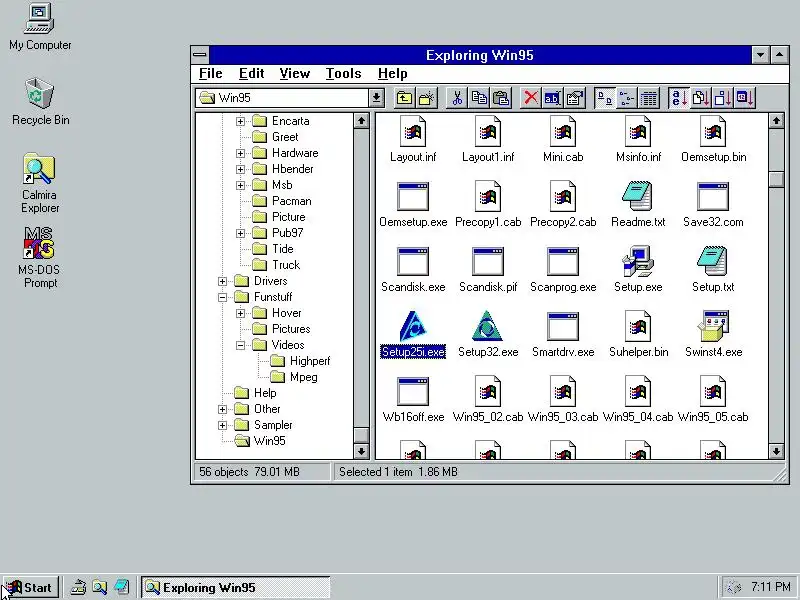Click the 7:11 PM taskbar clock
The image size is (800, 600).
[770, 587]
